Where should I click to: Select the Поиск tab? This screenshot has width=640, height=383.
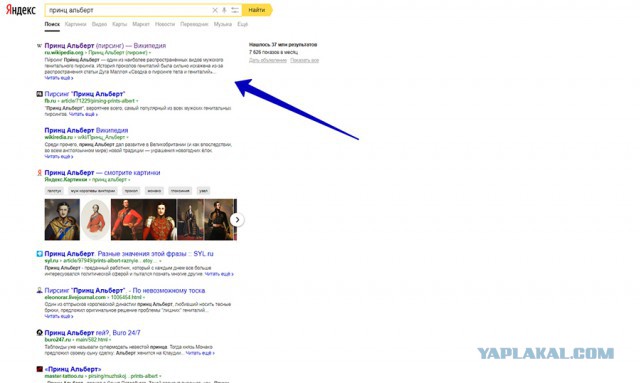pyautogui.click(x=52, y=24)
